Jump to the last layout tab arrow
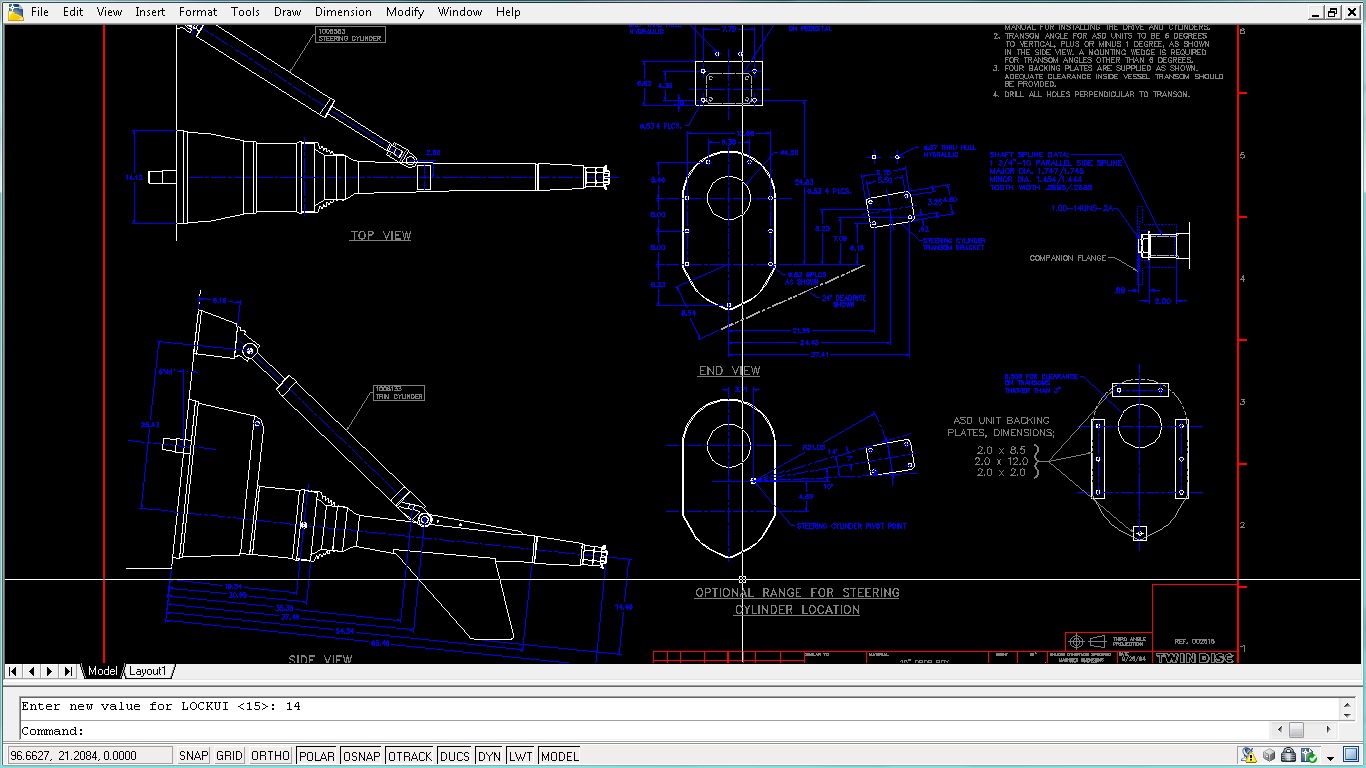The height and width of the screenshot is (768, 1366). [68, 671]
